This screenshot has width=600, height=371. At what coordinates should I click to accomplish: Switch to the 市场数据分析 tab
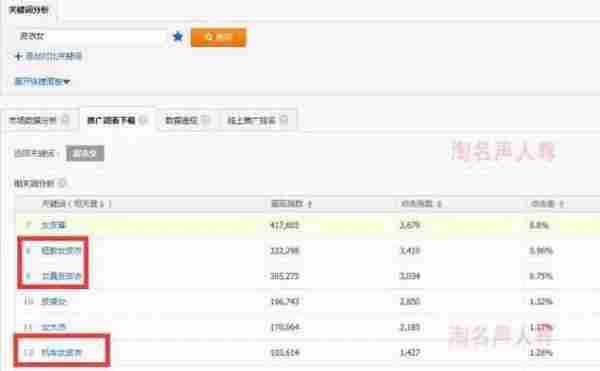tap(33, 120)
